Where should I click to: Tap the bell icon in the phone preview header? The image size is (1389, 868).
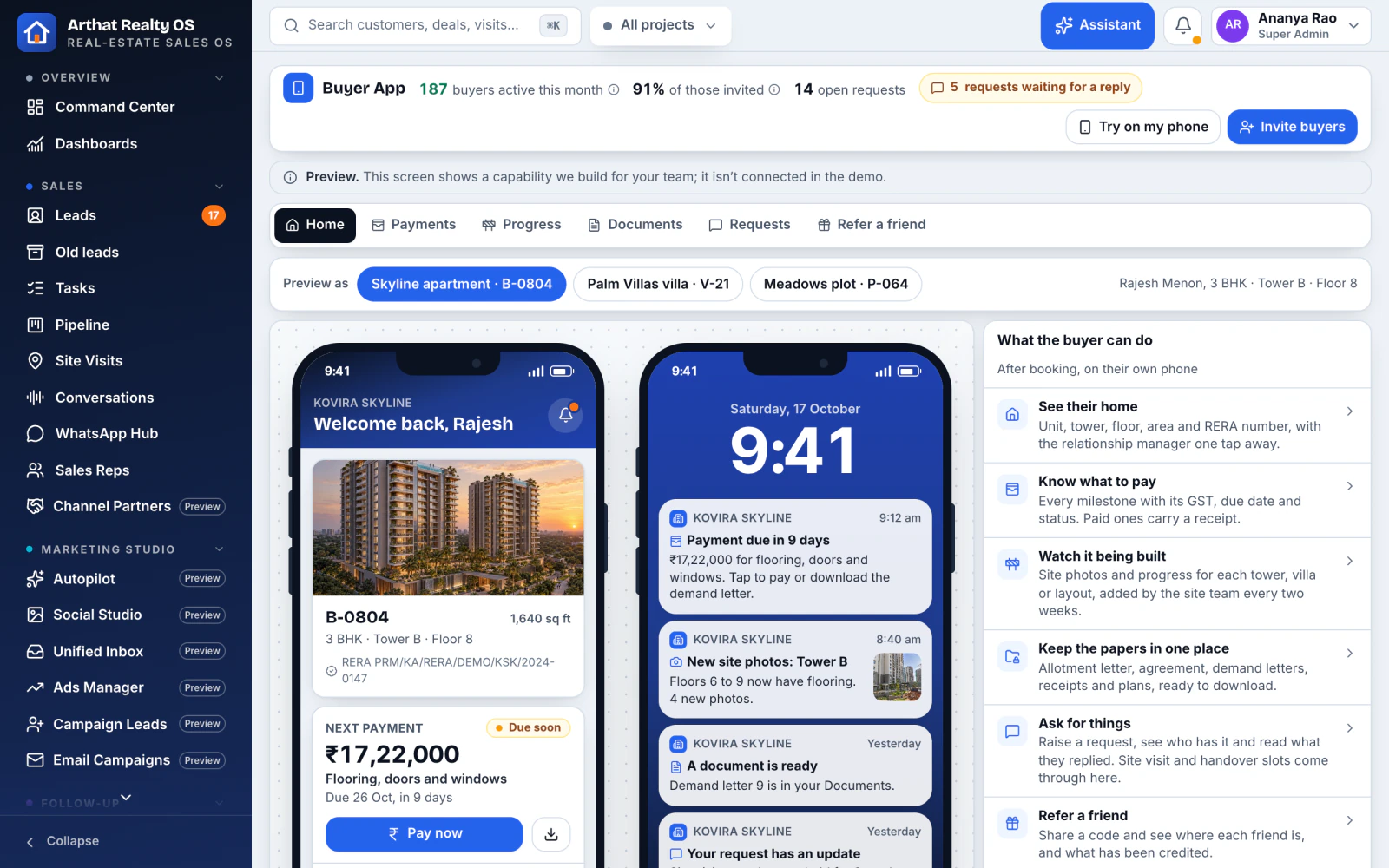(566, 415)
